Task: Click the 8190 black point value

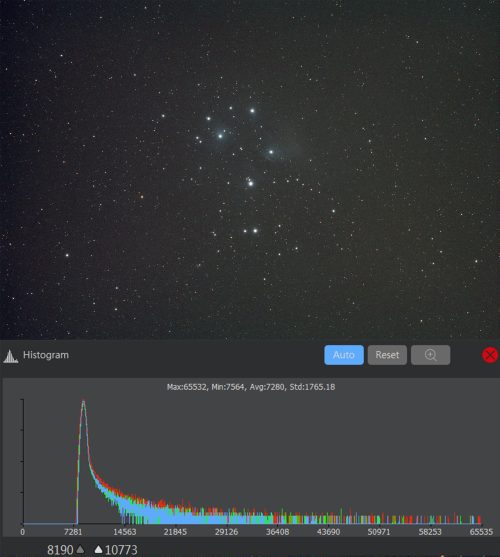Action: click(x=60, y=550)
